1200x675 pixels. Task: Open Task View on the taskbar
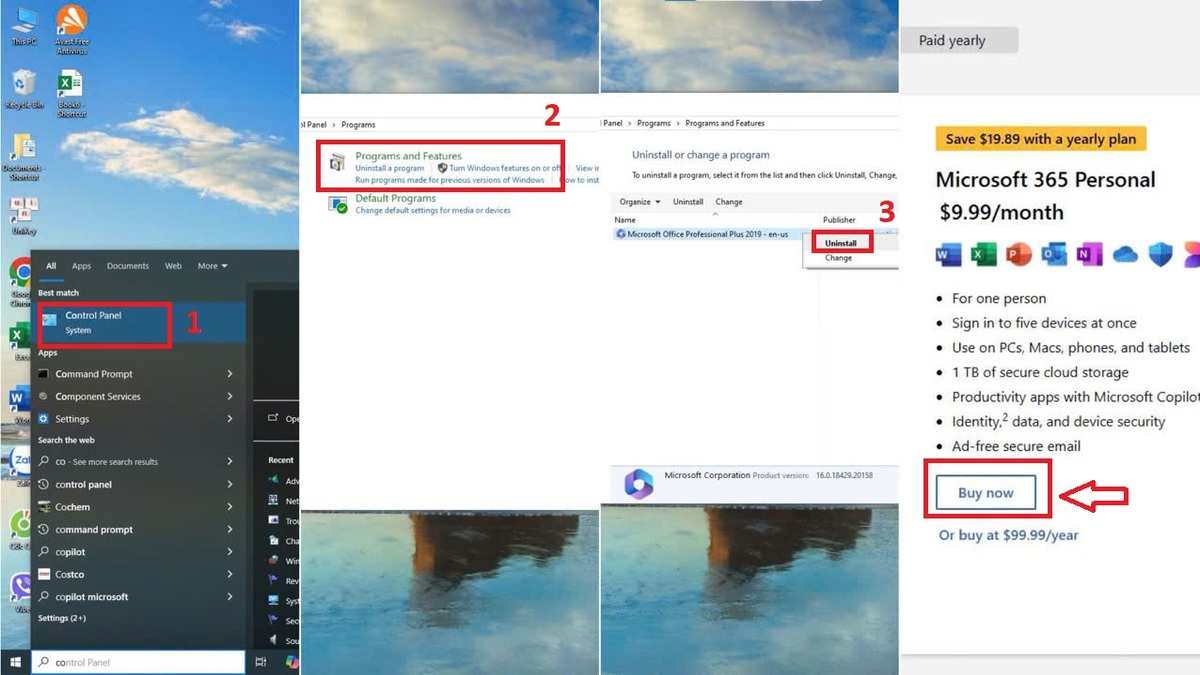coord(261,662)
